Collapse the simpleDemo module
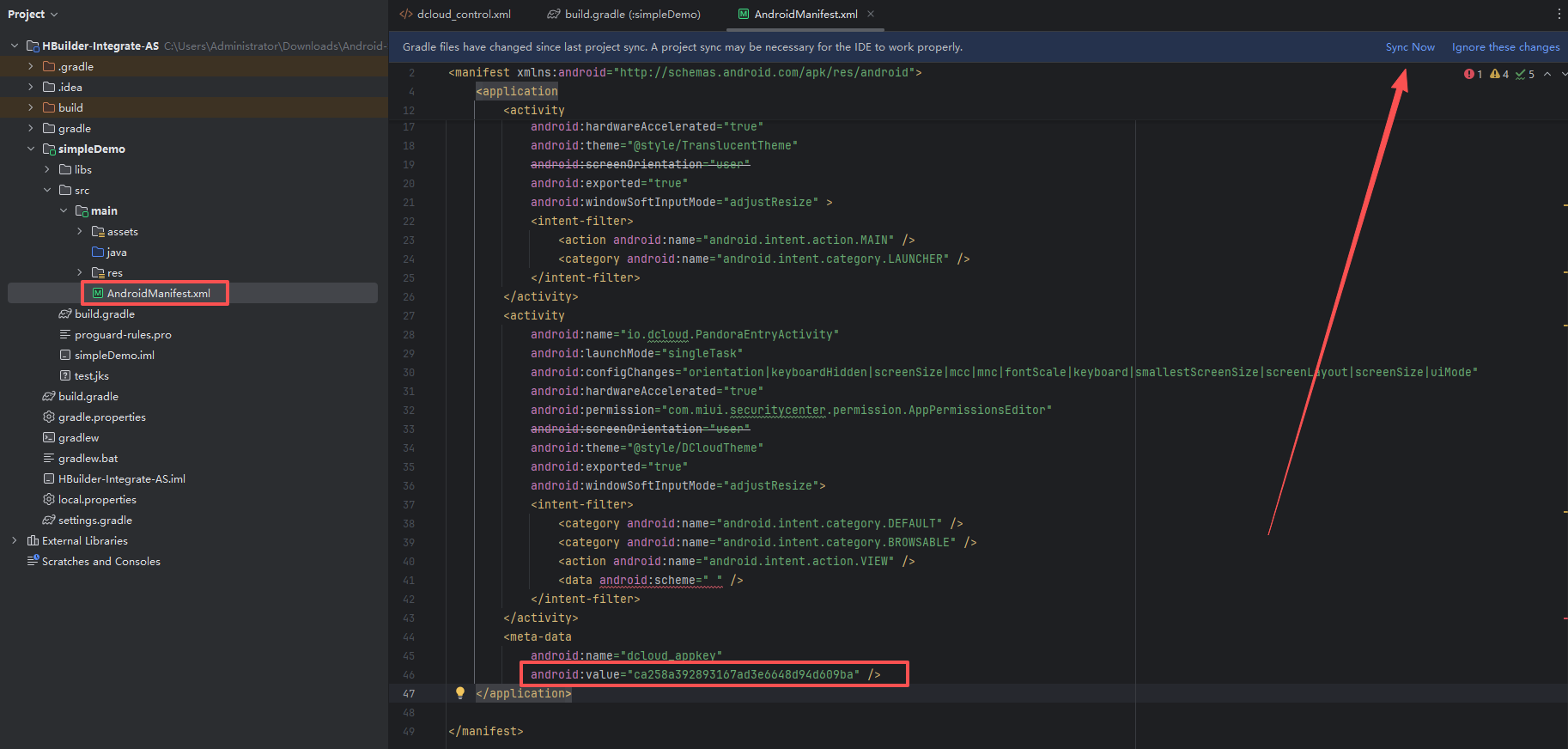 (x=31, y=149)
